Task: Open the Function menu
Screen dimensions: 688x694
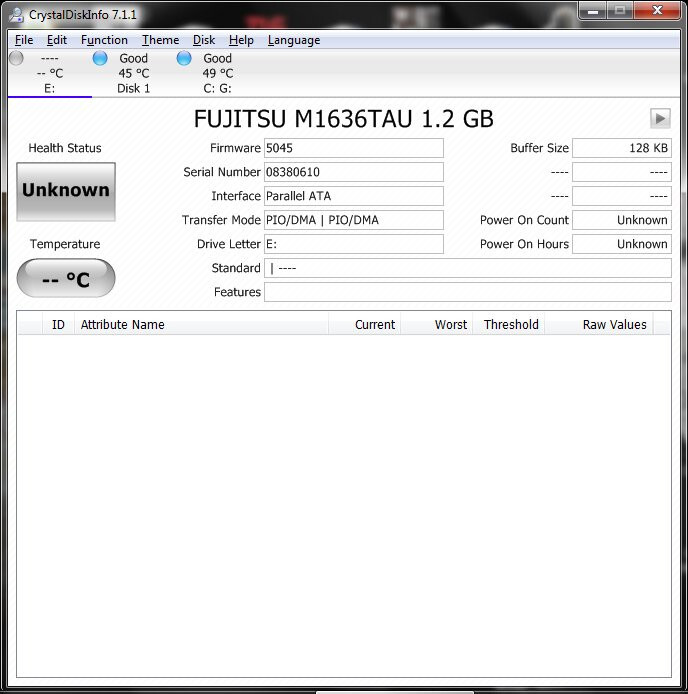Action: (104, 40)
